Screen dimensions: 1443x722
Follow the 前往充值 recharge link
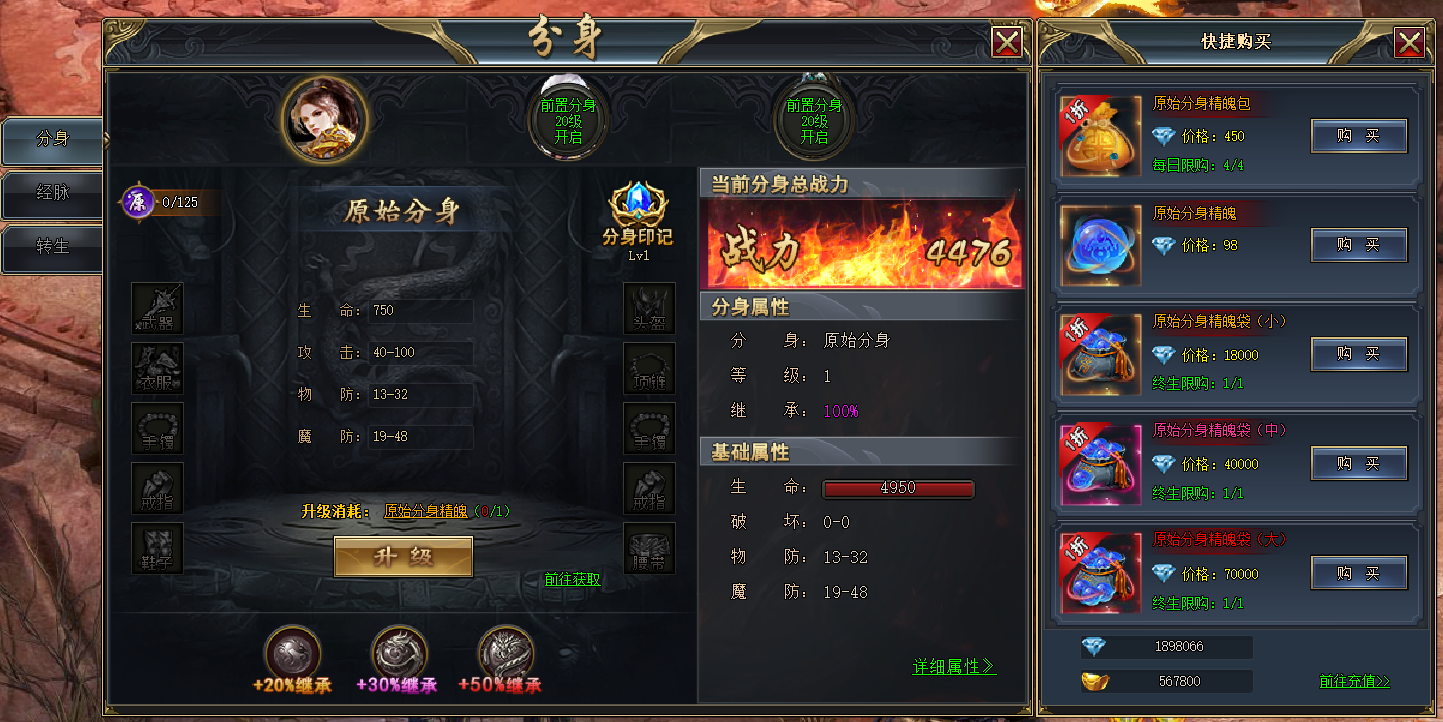1355,681
